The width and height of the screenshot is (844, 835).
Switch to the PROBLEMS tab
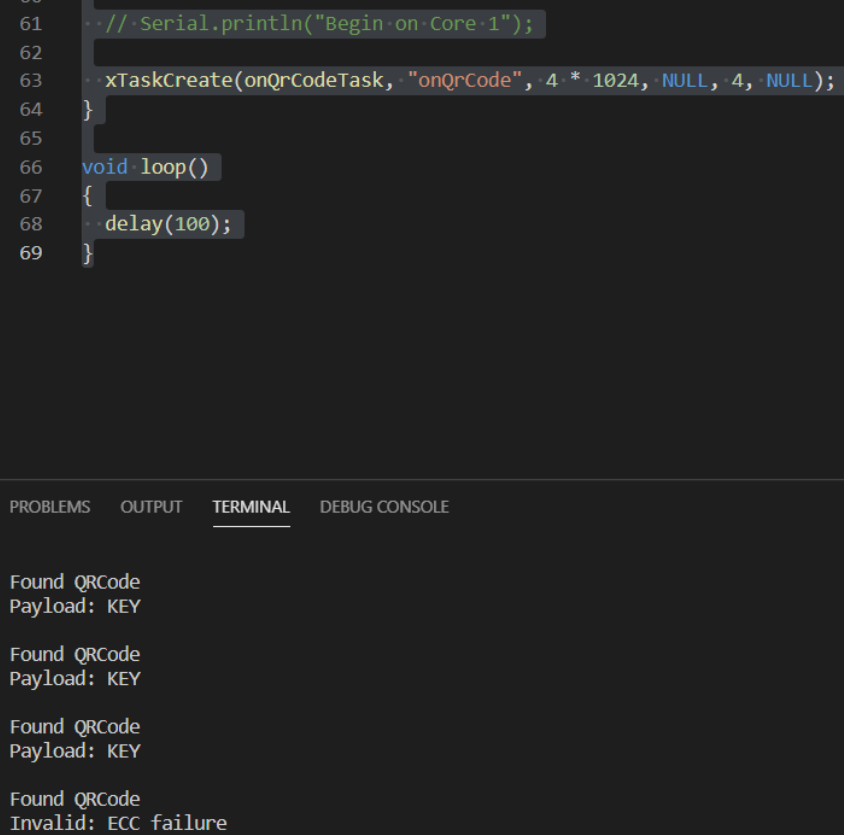[x=50, y=507]
